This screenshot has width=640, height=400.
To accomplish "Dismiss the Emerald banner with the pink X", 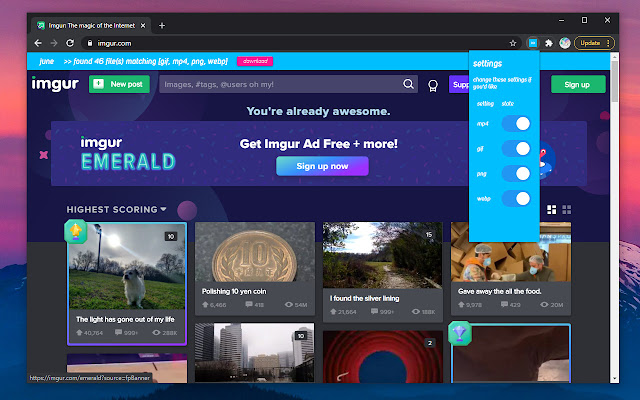I will click(44, 155).
